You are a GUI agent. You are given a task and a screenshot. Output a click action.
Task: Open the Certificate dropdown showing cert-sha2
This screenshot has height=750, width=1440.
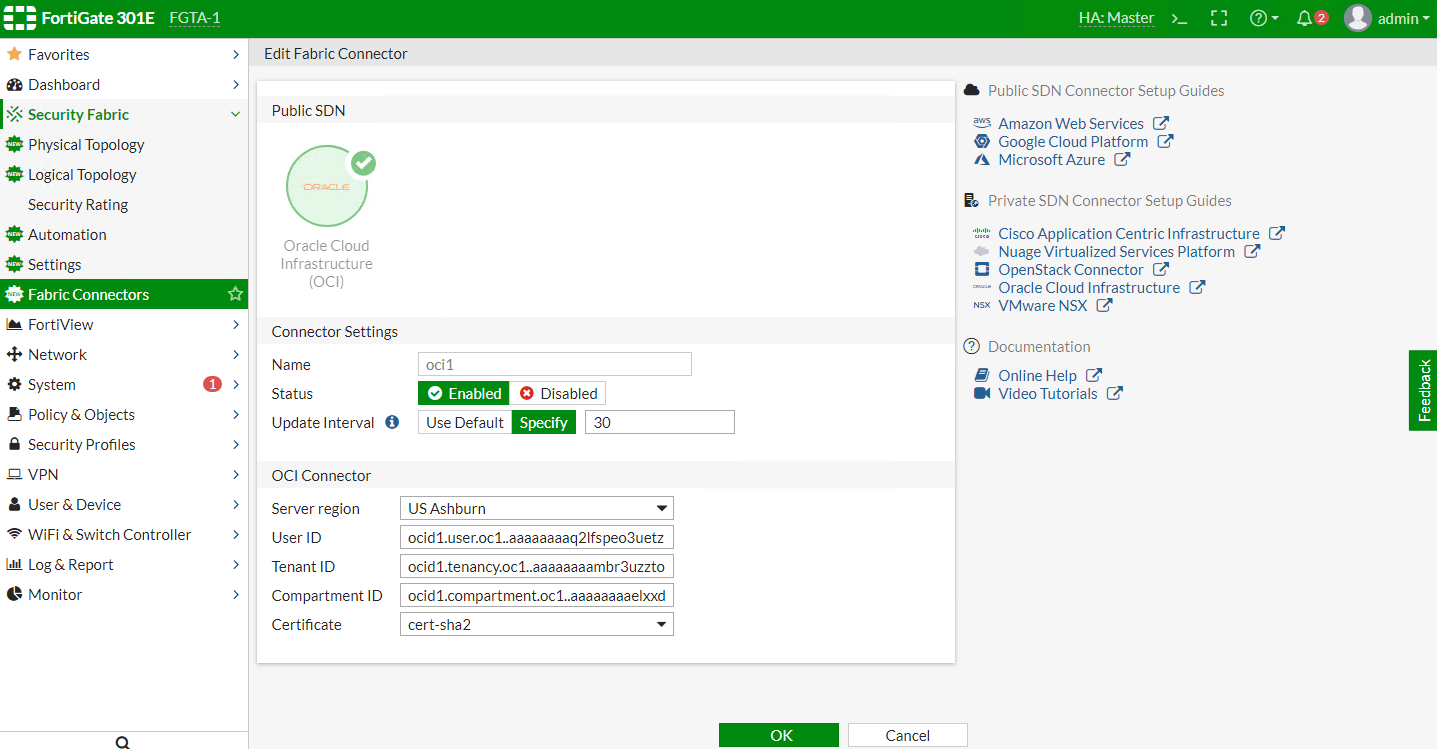[x=536, y=624]
